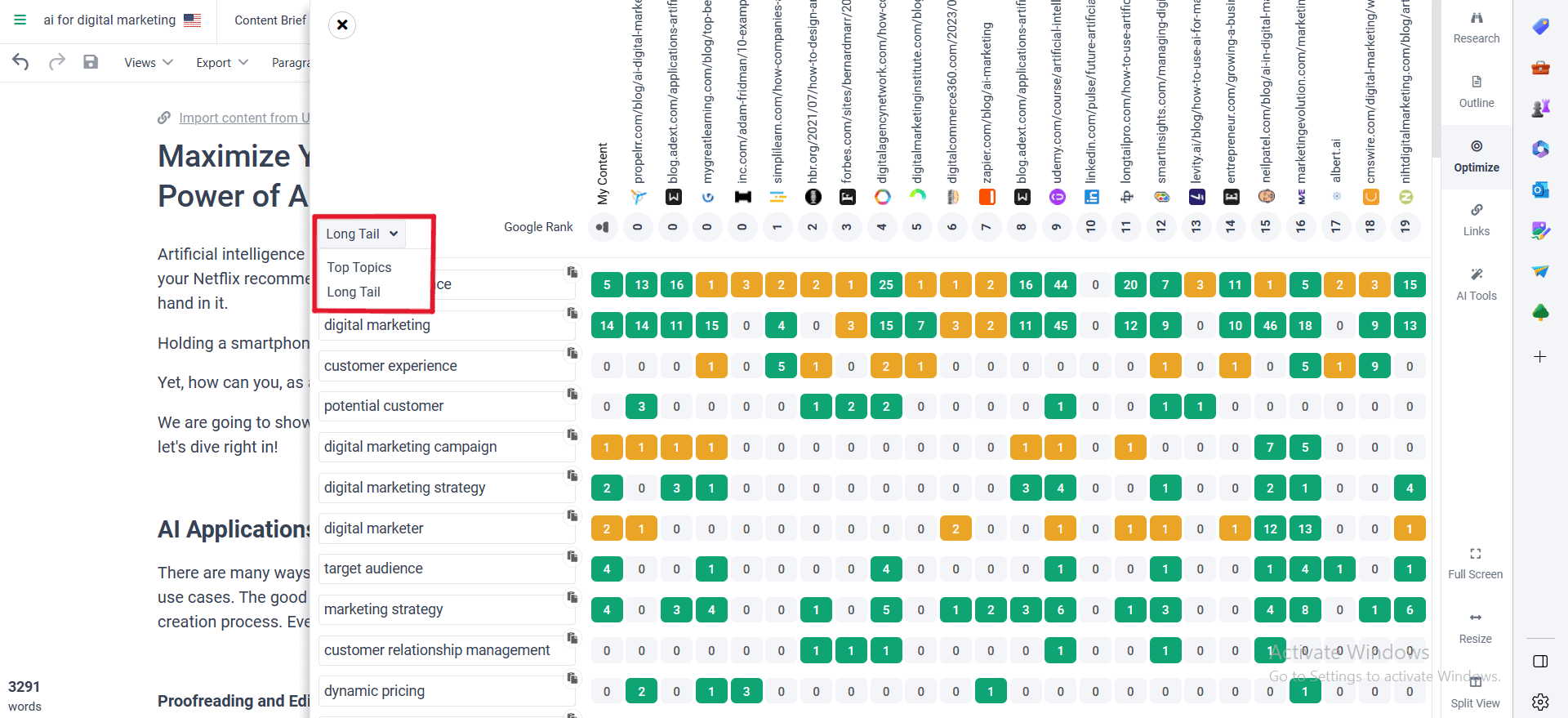Click the green tree icon in browser sidebar

pyautogui.click(x=1540, y=312)
